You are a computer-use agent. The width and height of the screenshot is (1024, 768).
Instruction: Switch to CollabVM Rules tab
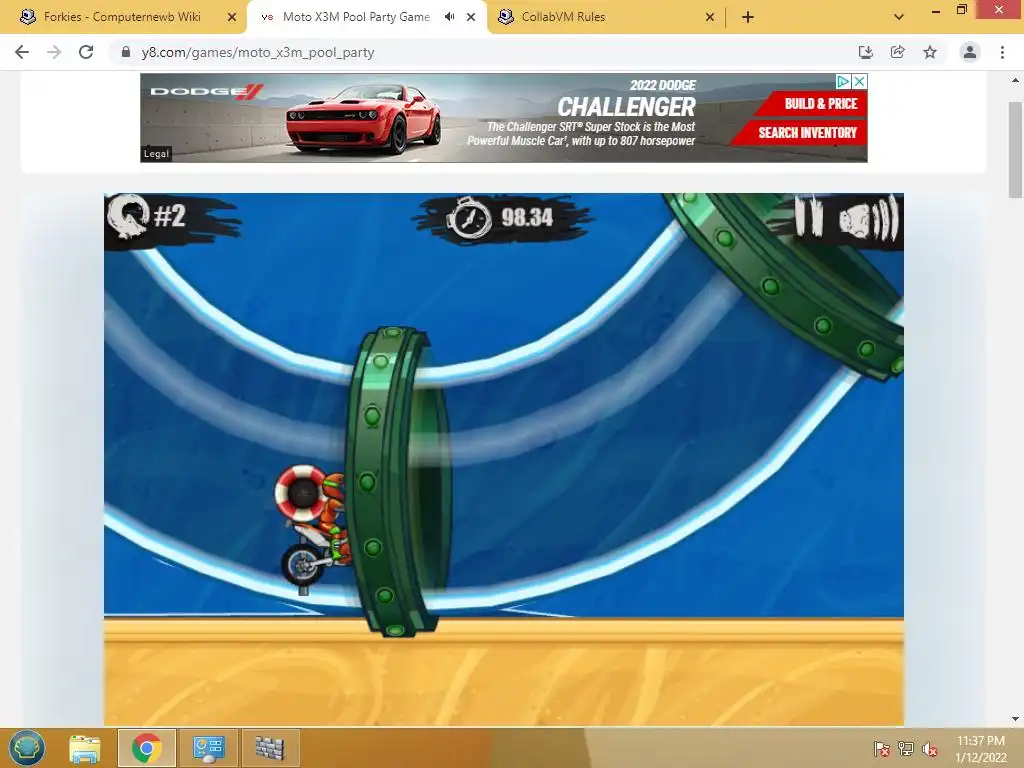coord(564,17)
